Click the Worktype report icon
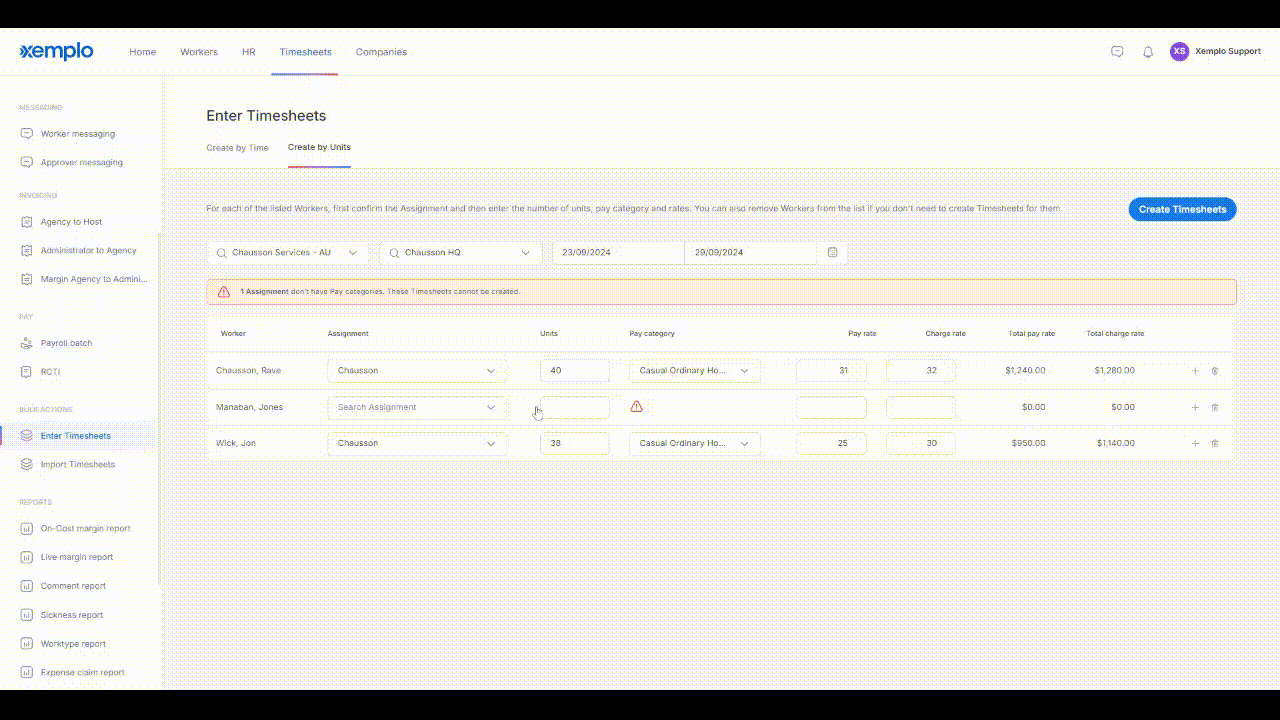The width and height of the screenshot is (1280, 720). (27, 644)
